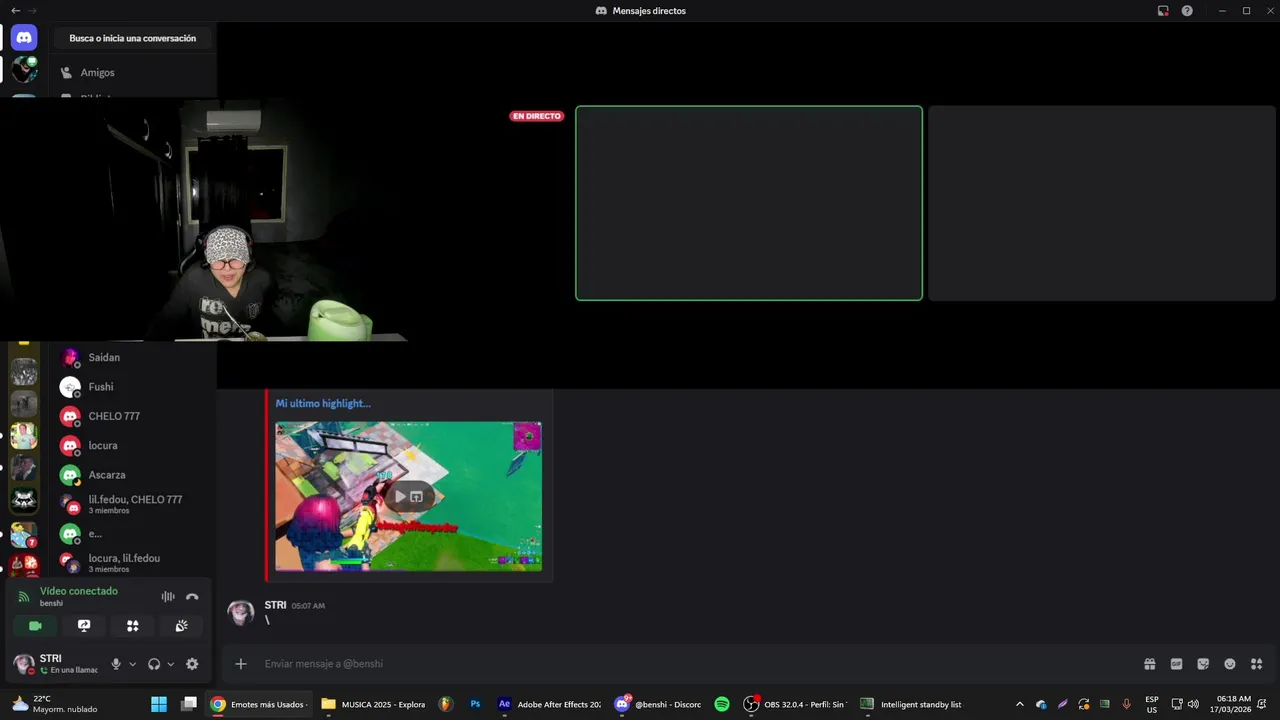Open the sticker picker

coord(1203,664)
